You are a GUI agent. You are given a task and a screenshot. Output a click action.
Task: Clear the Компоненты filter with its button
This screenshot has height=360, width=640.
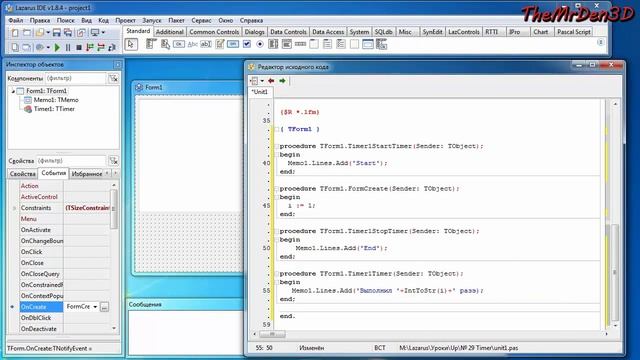point(113,78)
